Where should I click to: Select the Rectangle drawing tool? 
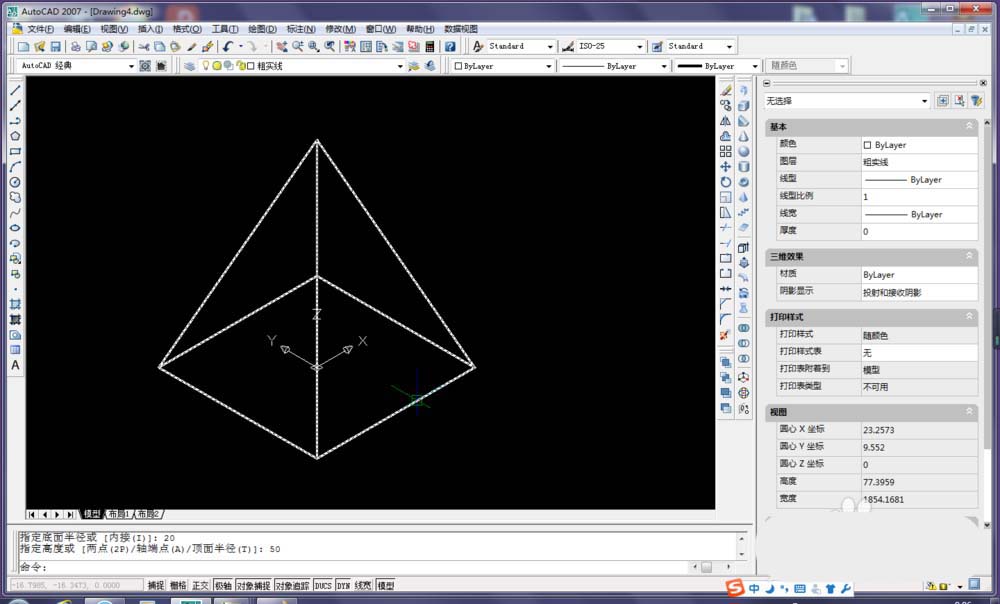[15, 152]
